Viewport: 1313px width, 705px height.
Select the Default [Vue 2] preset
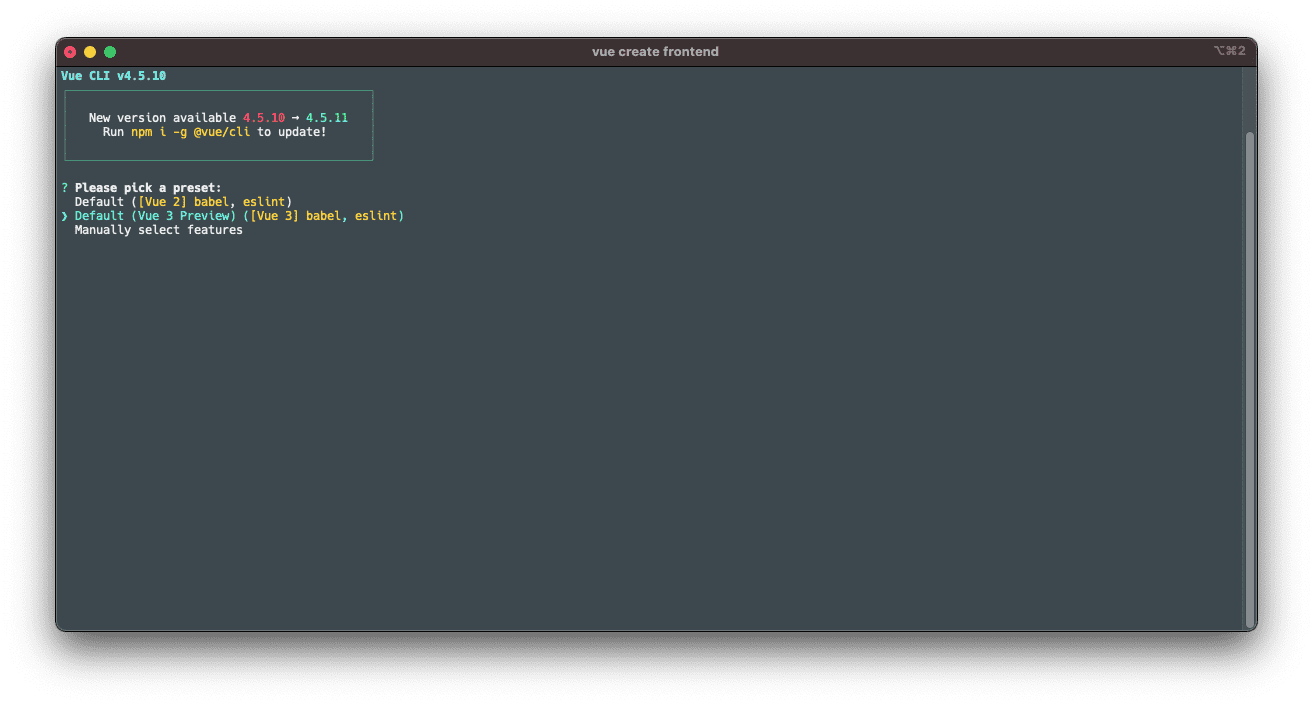[183, 201]
